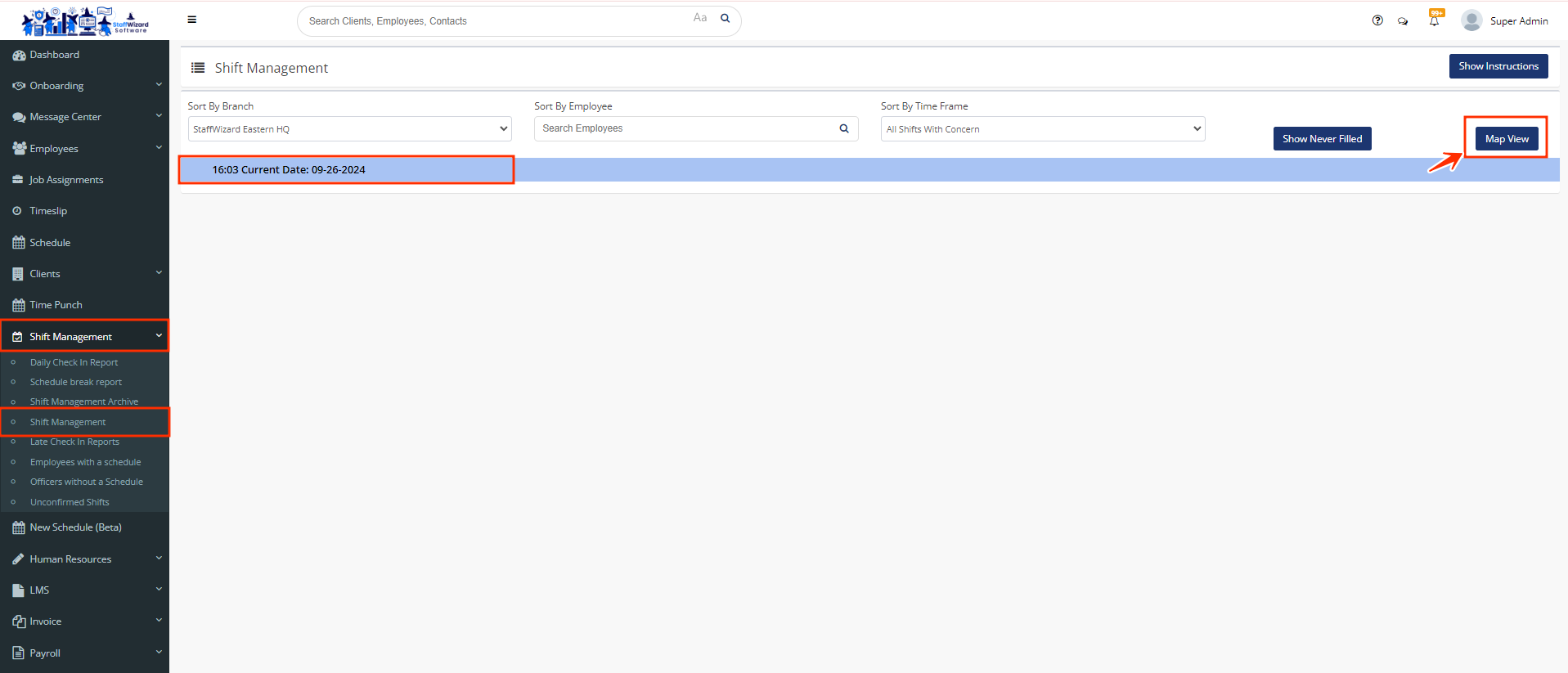1568x673 pixels.
Task: Click the search magnifier icon in top bar
Action: click(725, 19)
